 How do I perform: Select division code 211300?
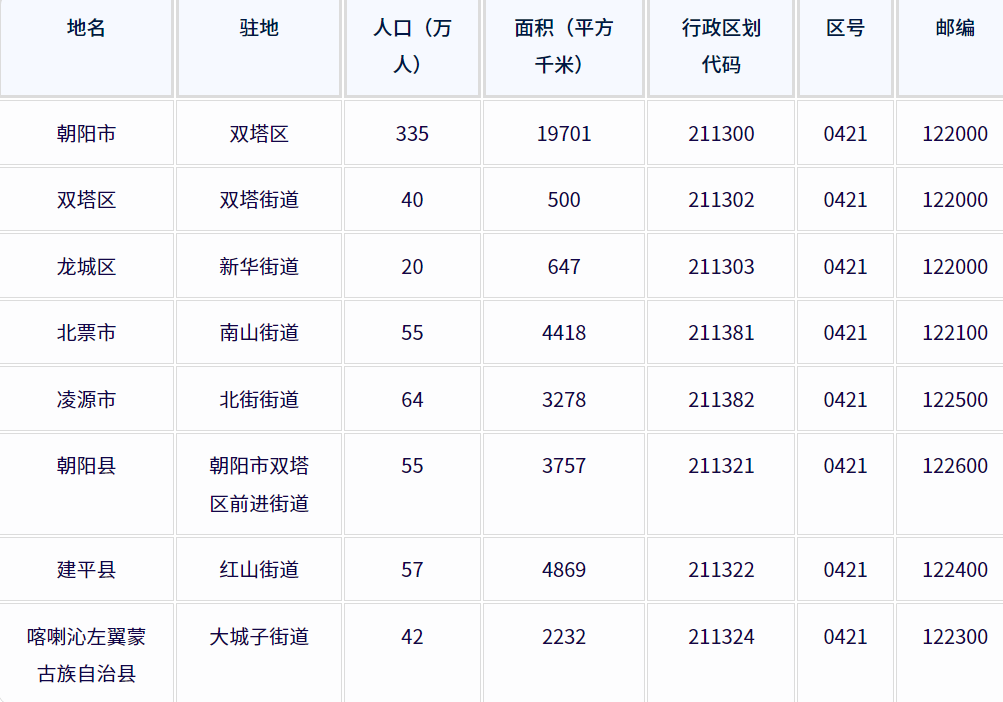pyautogui.click(x=721, y=133)
